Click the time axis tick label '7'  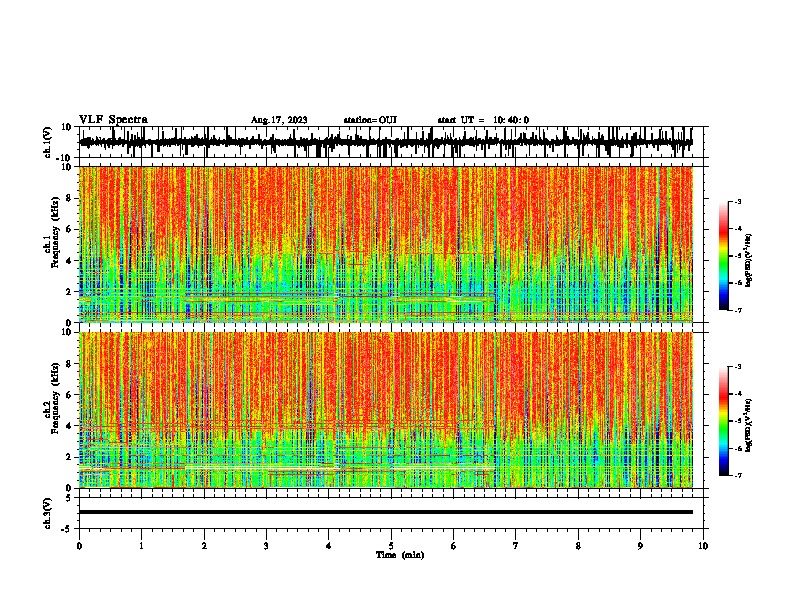(x=516, y=546)
